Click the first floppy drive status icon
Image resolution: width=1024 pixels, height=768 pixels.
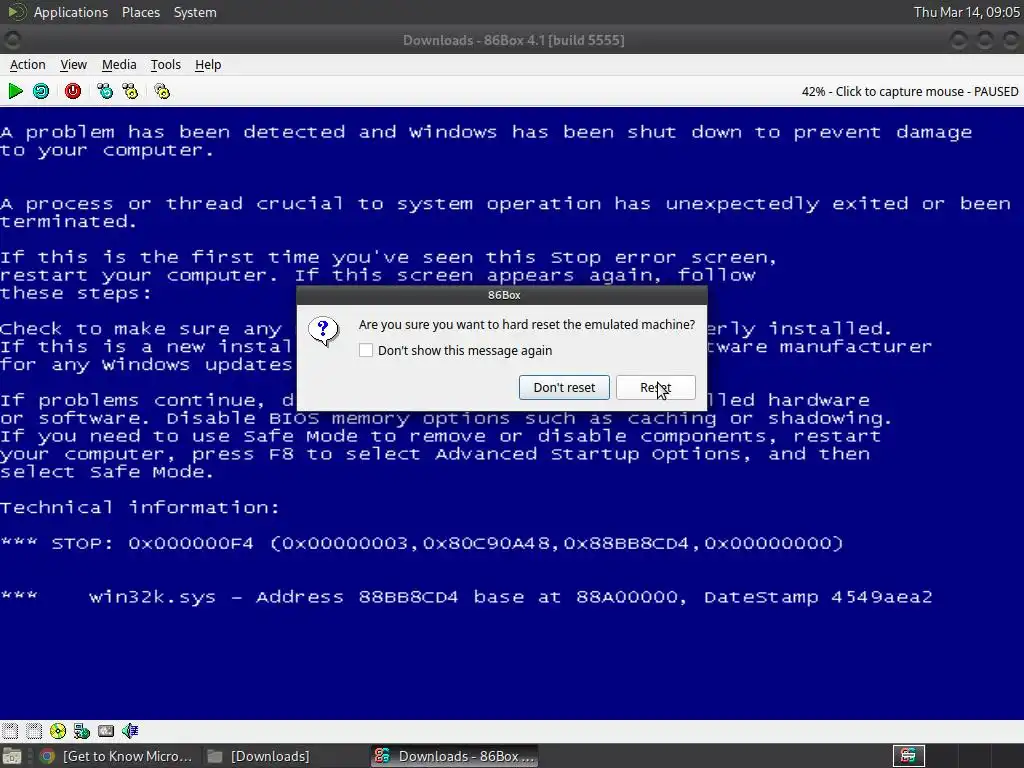pyautogui.click(x=10, y=731)
